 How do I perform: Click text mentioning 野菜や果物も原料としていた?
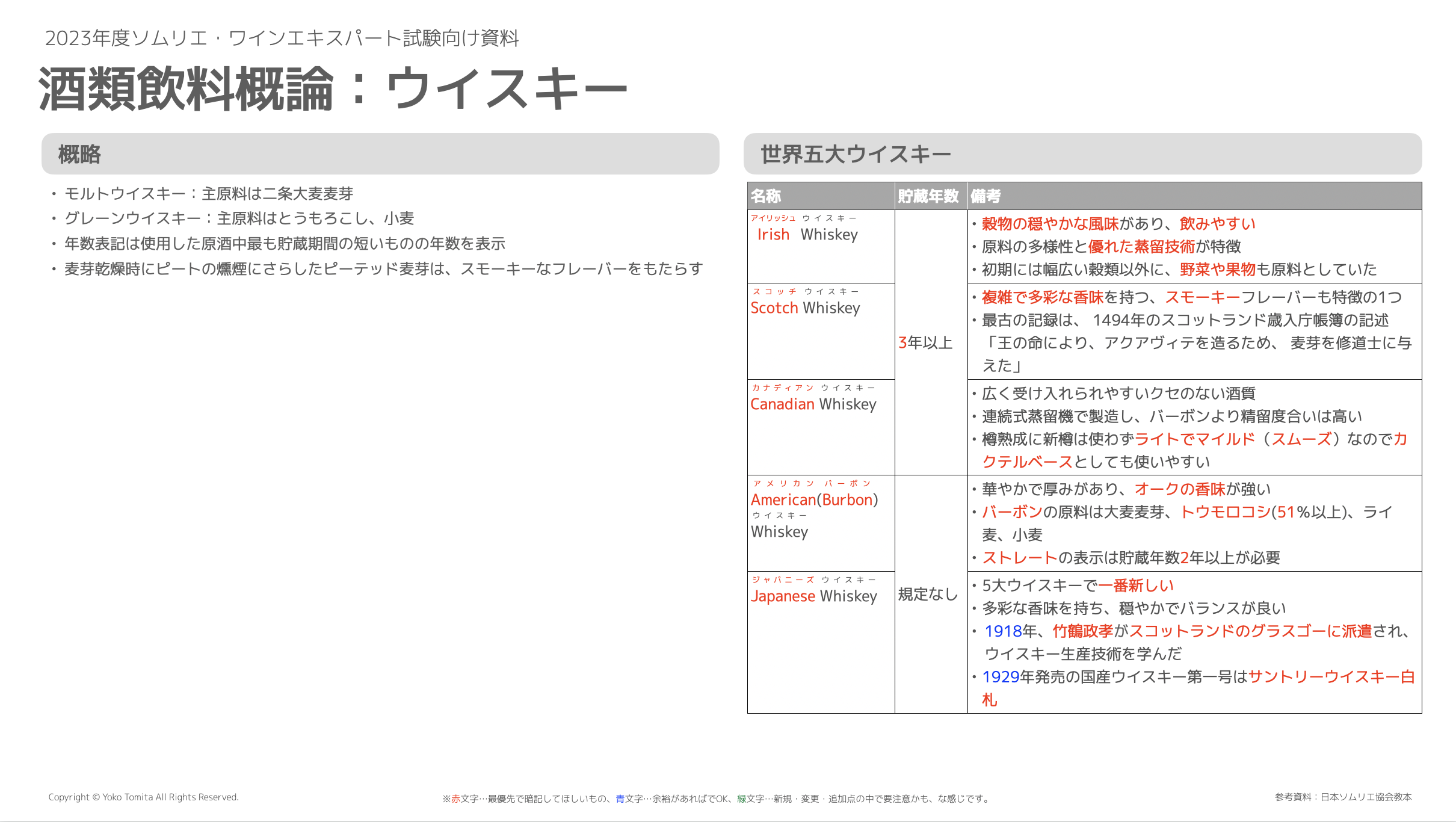(x=1179, y=270)
